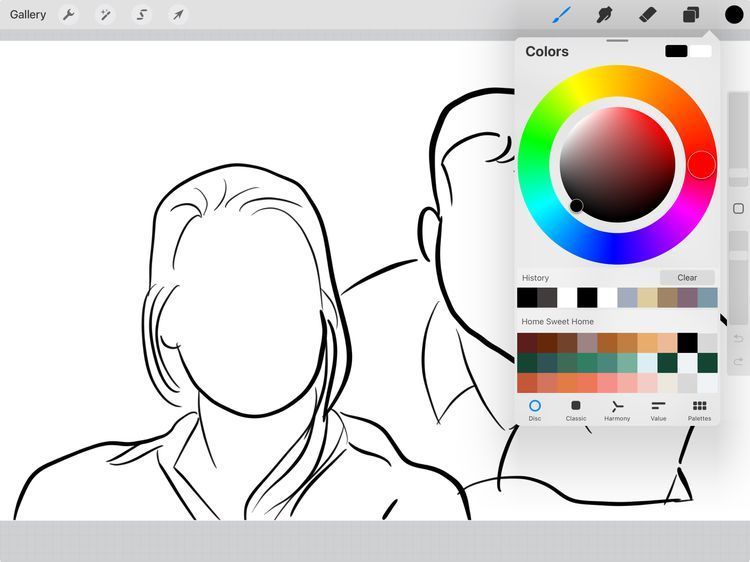
Task: Click the red hue reticle on color ring
Action: tap(702, 165)
